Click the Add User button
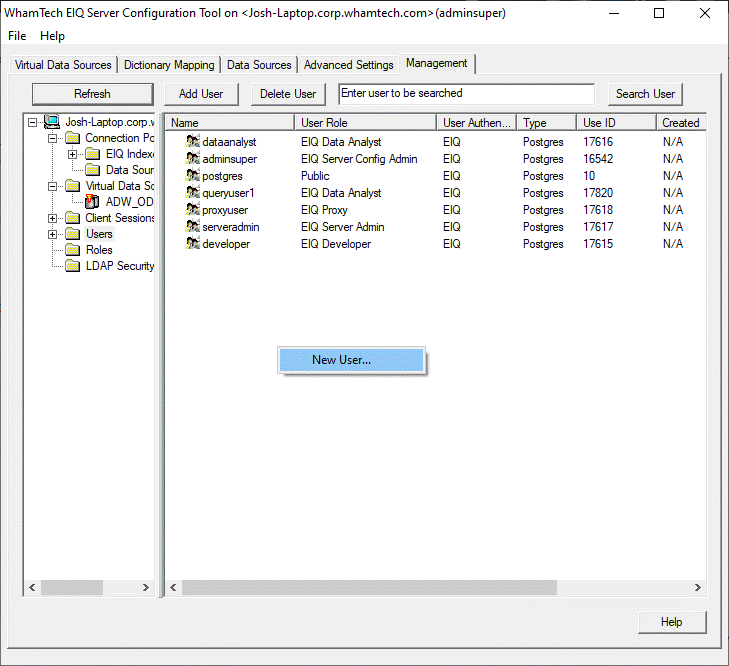This screenshot has height=666, width=729. (x=201, y=94)
